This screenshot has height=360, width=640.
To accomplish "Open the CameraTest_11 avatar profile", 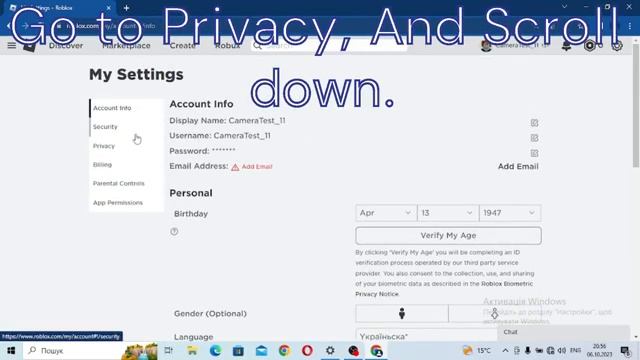I will click(486, 46).
